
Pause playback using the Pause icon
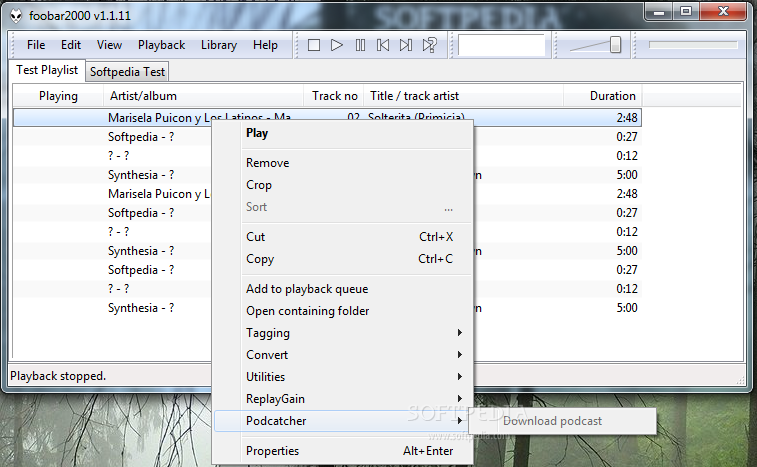(x=360, y=45)
